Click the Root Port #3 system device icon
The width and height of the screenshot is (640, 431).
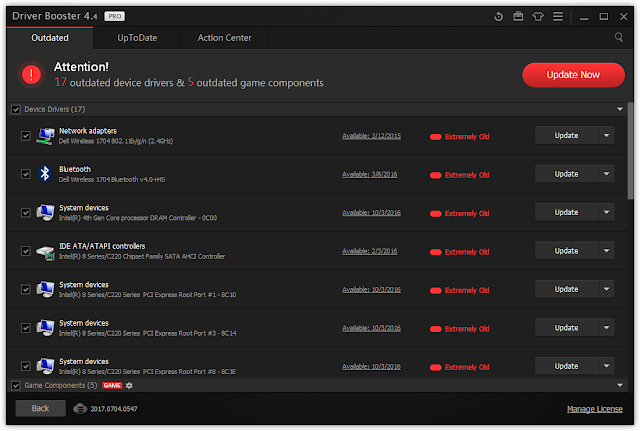[x=45, y=328]
